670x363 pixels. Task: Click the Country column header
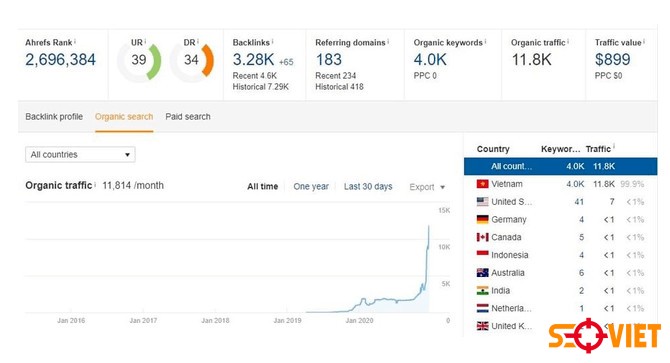tap(493, 149)
